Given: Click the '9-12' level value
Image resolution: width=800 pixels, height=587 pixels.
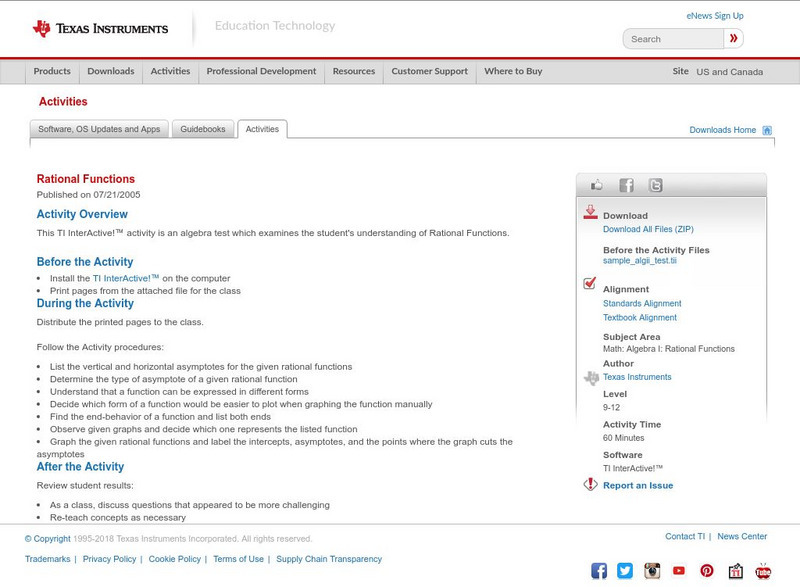Looking at the screenshot, I should pyautogui.click(x=611, y=407).
